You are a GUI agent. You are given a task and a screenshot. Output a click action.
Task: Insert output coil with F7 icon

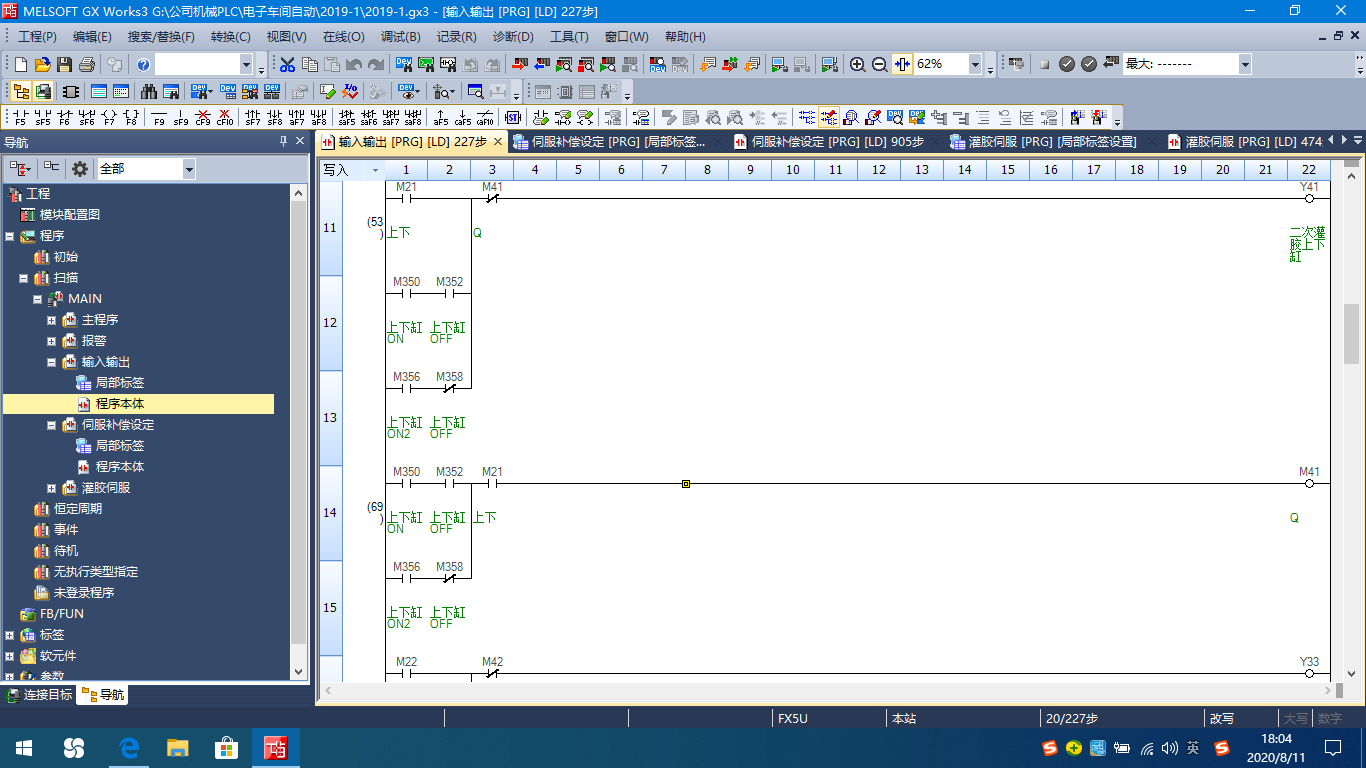coord(109,117)
